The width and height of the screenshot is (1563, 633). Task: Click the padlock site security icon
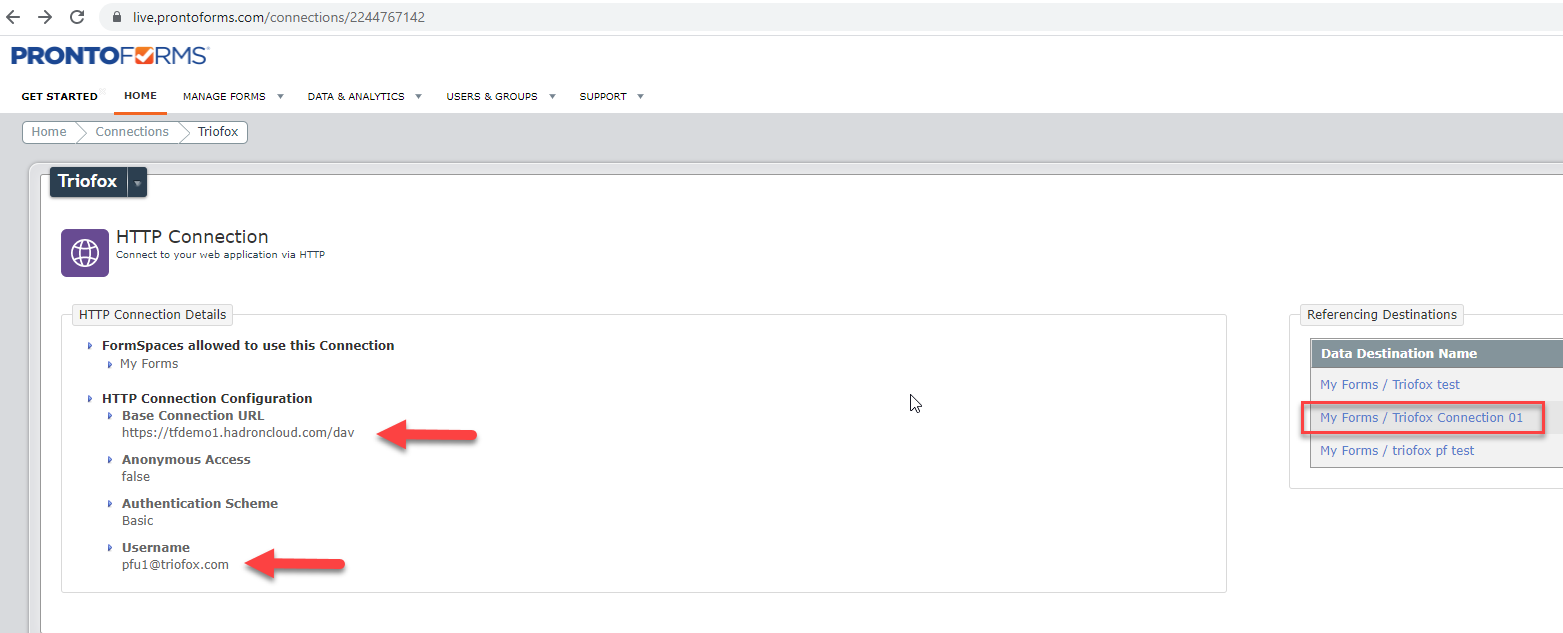pyautogui.click(x=117, y=17)
